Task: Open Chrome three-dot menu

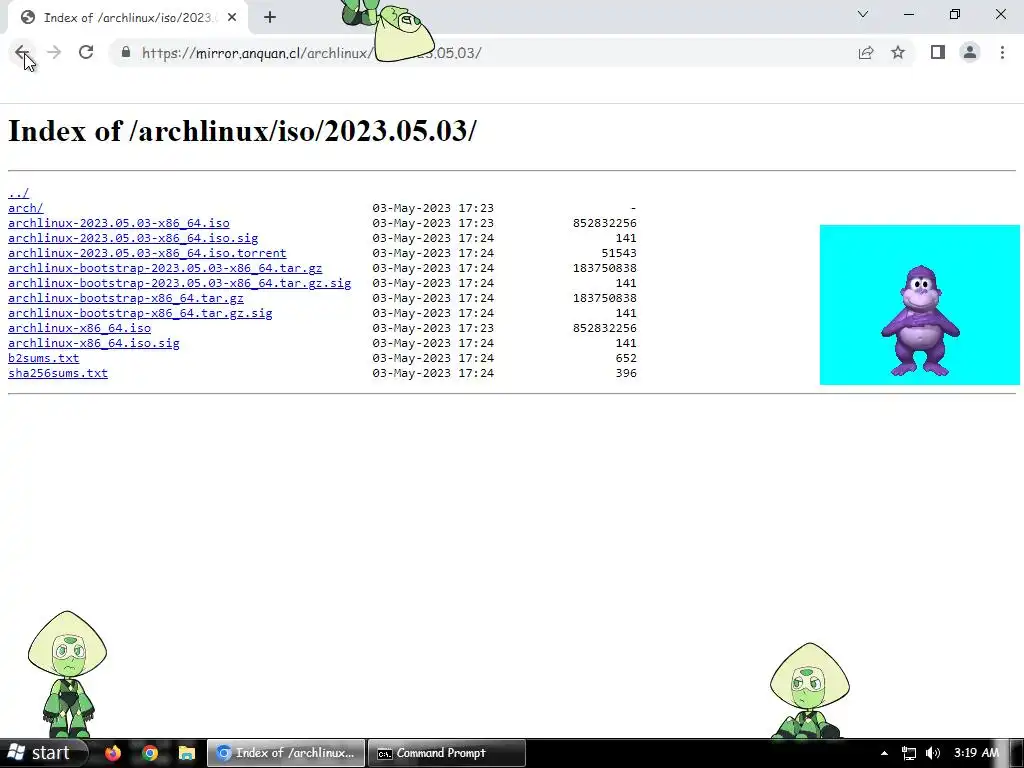Action: tap(1002, 52)
